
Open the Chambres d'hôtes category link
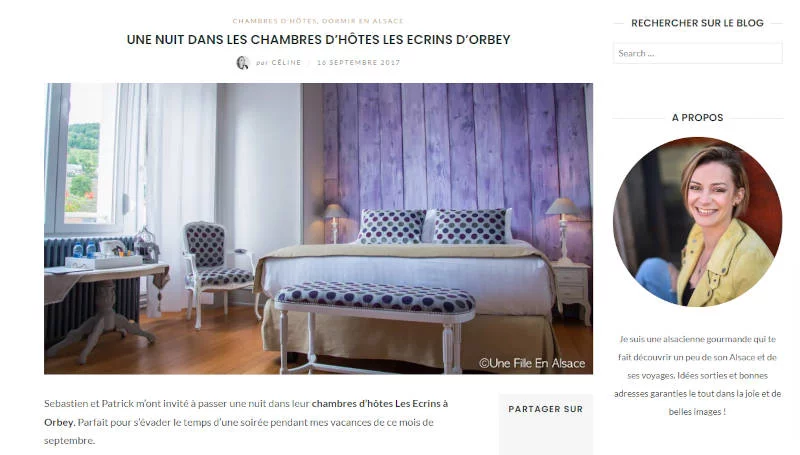pos(275,21)
